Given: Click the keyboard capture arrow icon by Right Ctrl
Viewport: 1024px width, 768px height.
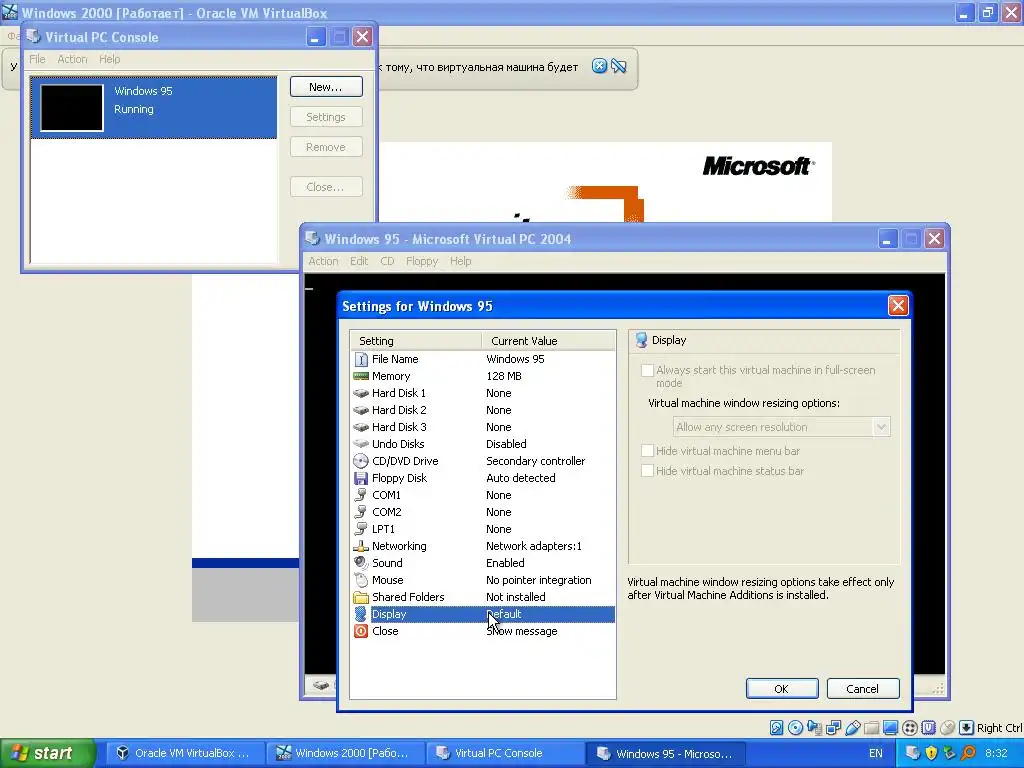Looking at the screenshot, I should click(x=966, y=728).
